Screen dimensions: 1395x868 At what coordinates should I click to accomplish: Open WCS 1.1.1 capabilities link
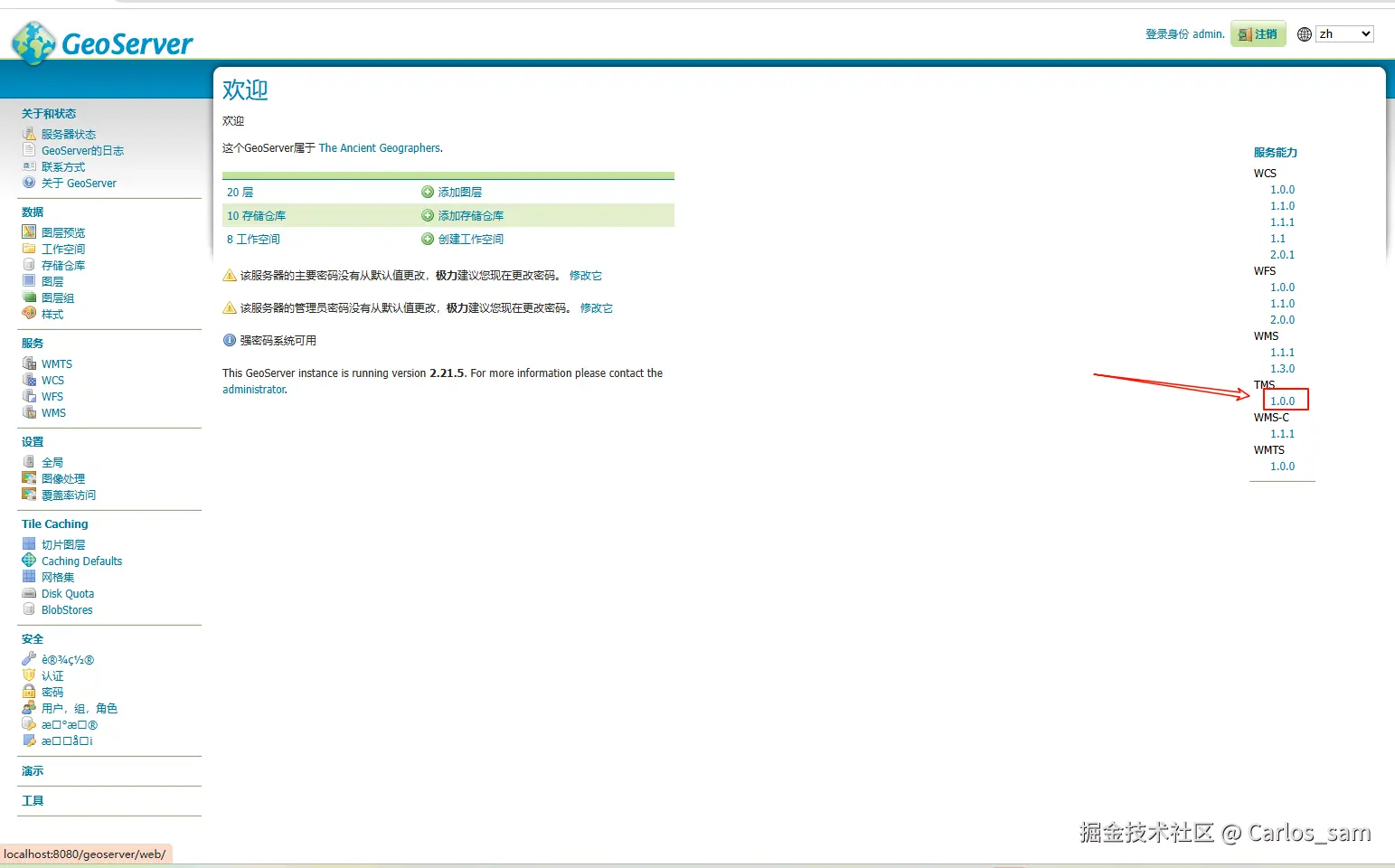[1282, 222]
